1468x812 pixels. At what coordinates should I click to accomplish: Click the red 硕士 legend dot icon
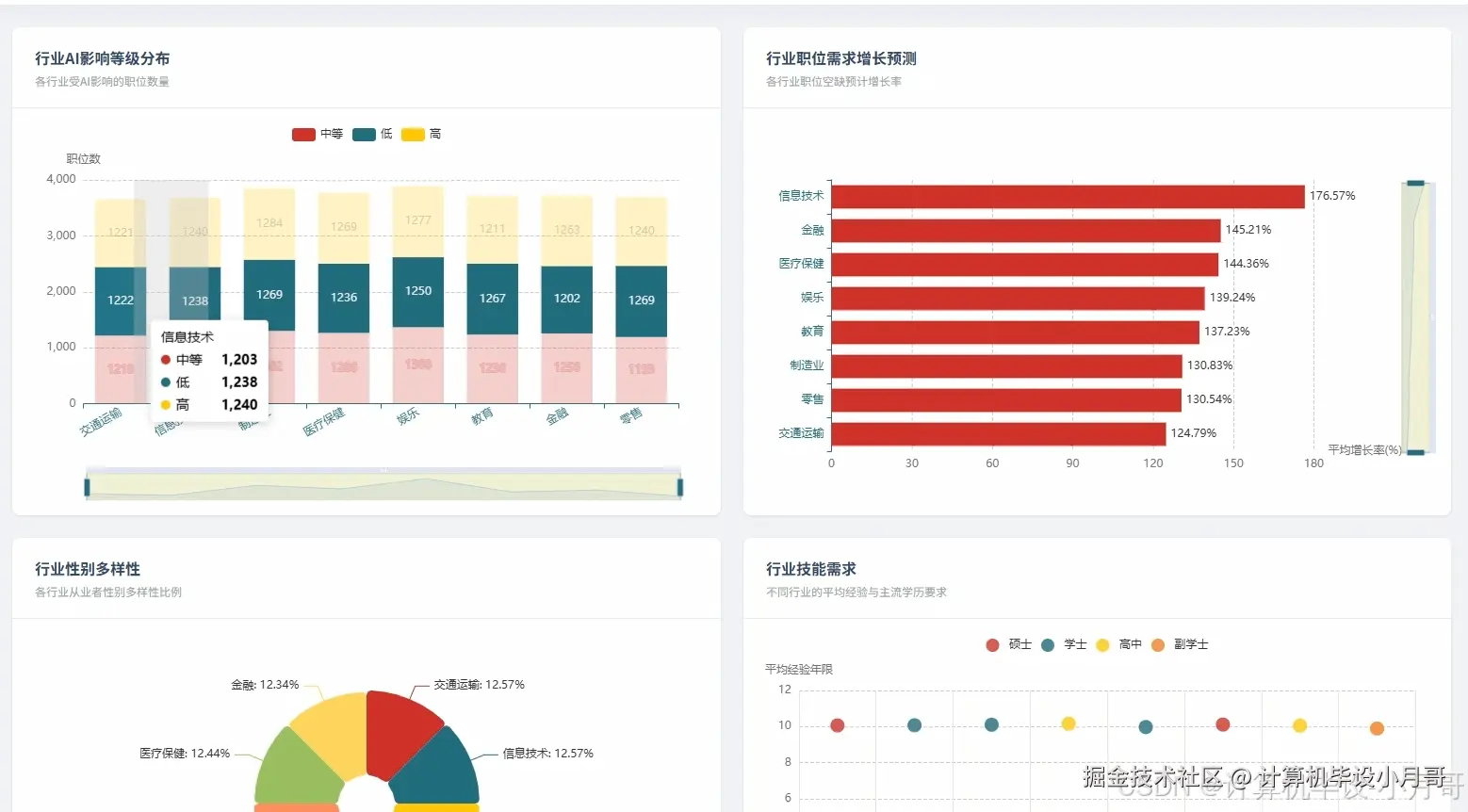[992, 644]
